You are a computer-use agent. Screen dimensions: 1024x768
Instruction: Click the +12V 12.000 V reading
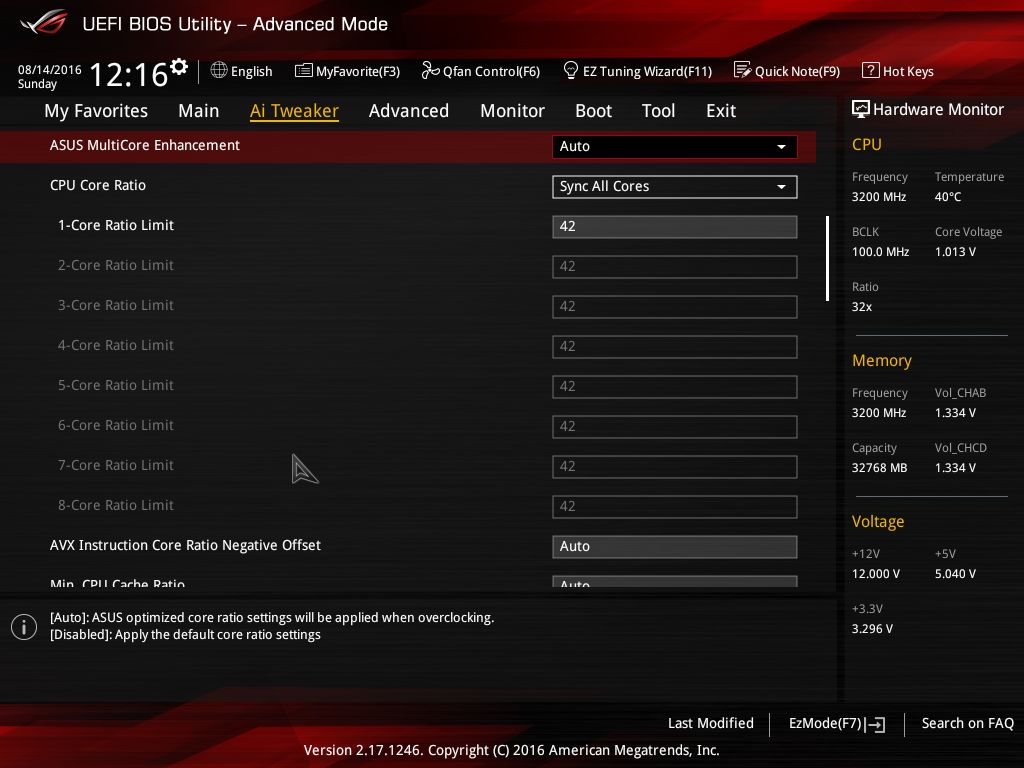[875, 573]
